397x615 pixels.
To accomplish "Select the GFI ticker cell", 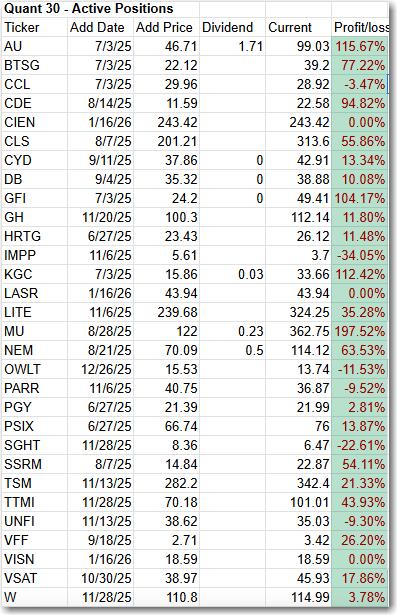I will click(35, 198).
